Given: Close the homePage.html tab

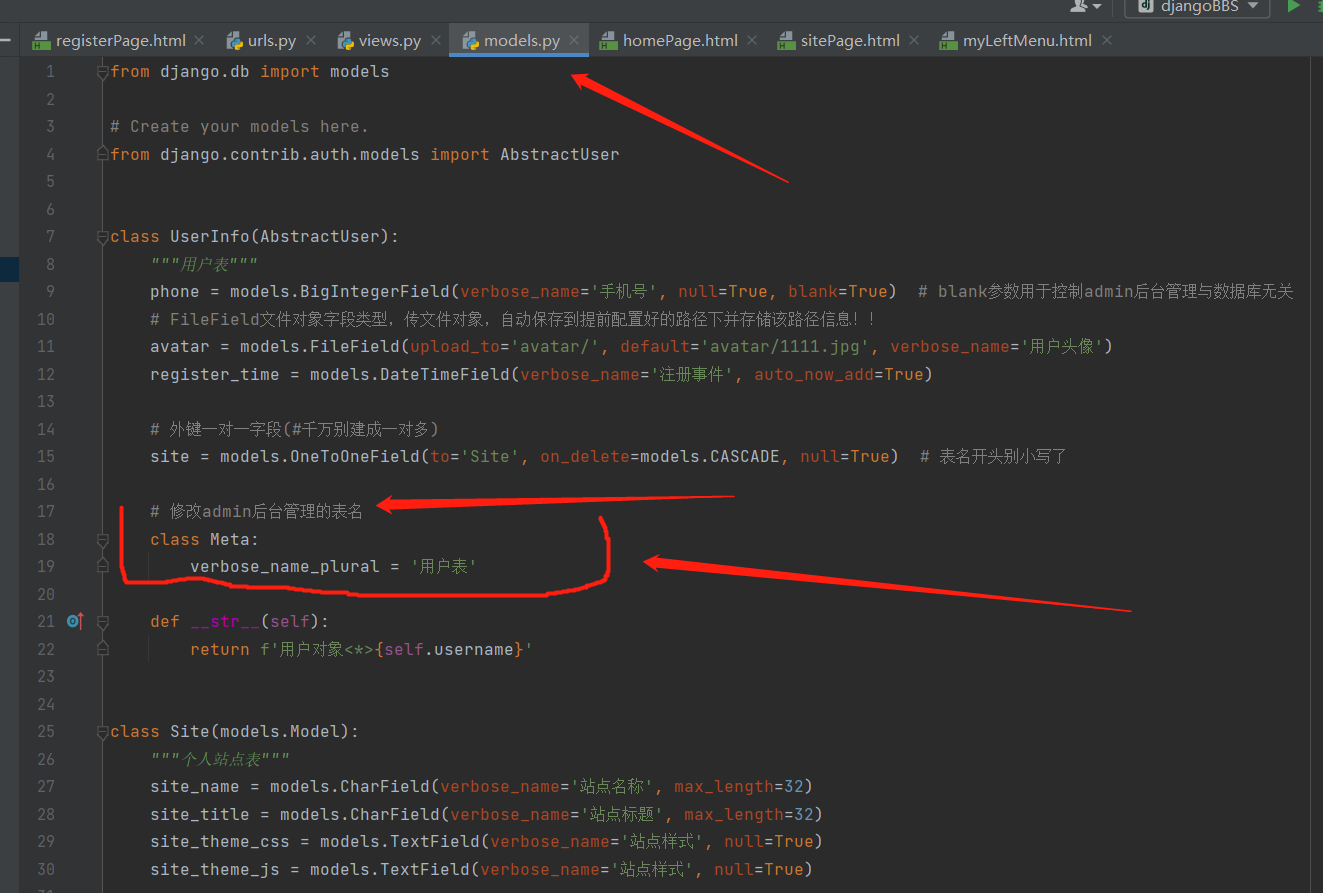Looking at the screenshot, I should (752, 41).
